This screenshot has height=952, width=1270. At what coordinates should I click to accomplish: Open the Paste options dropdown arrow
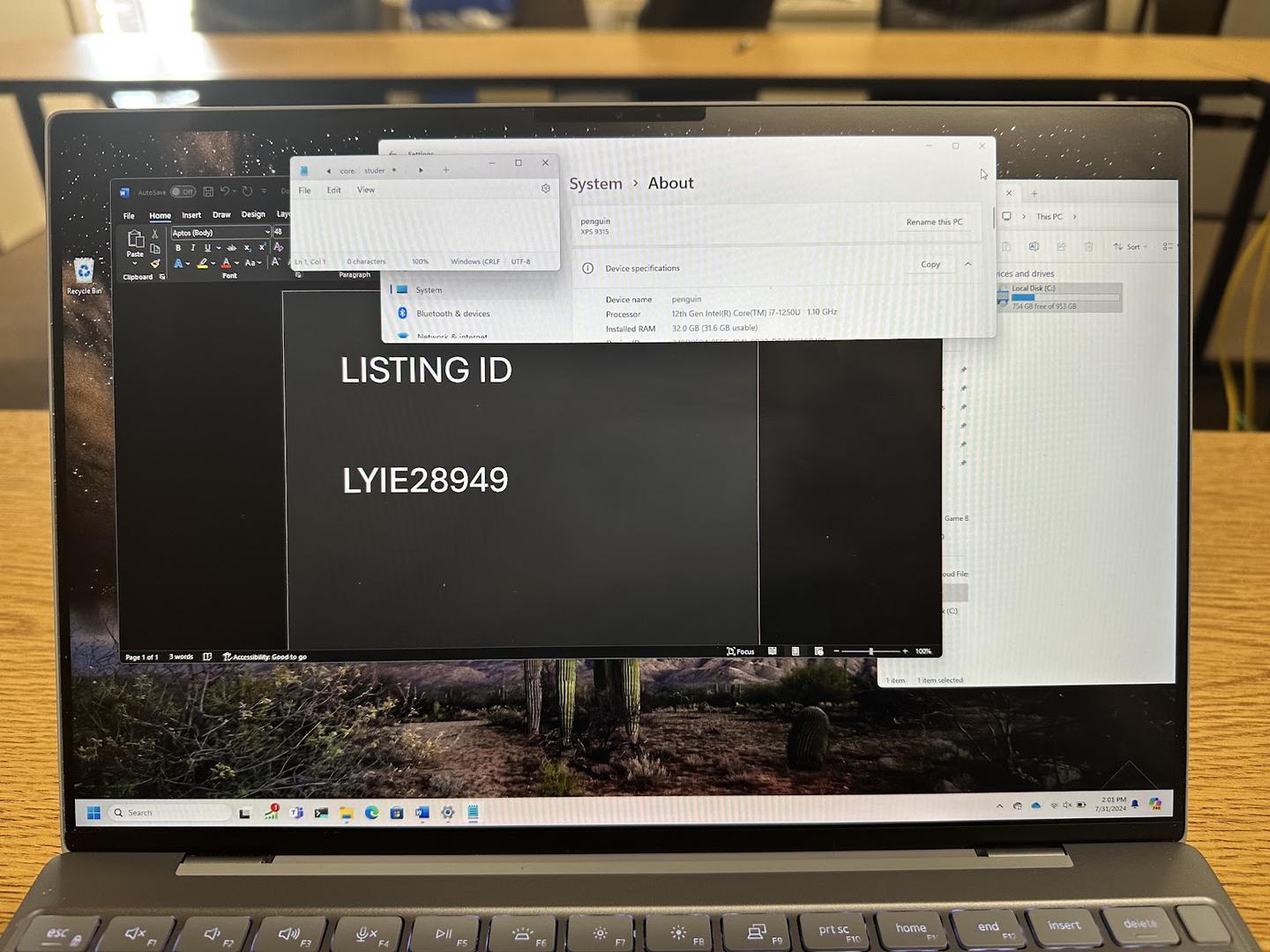[135, 263]
